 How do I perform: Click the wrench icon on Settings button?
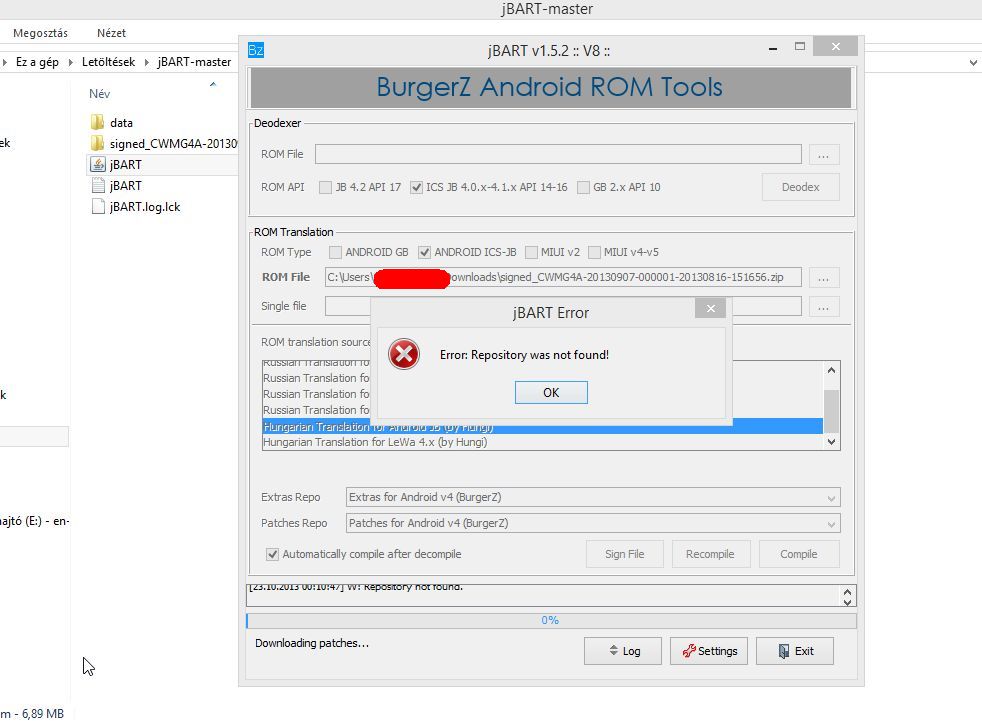tap(689, 651)
